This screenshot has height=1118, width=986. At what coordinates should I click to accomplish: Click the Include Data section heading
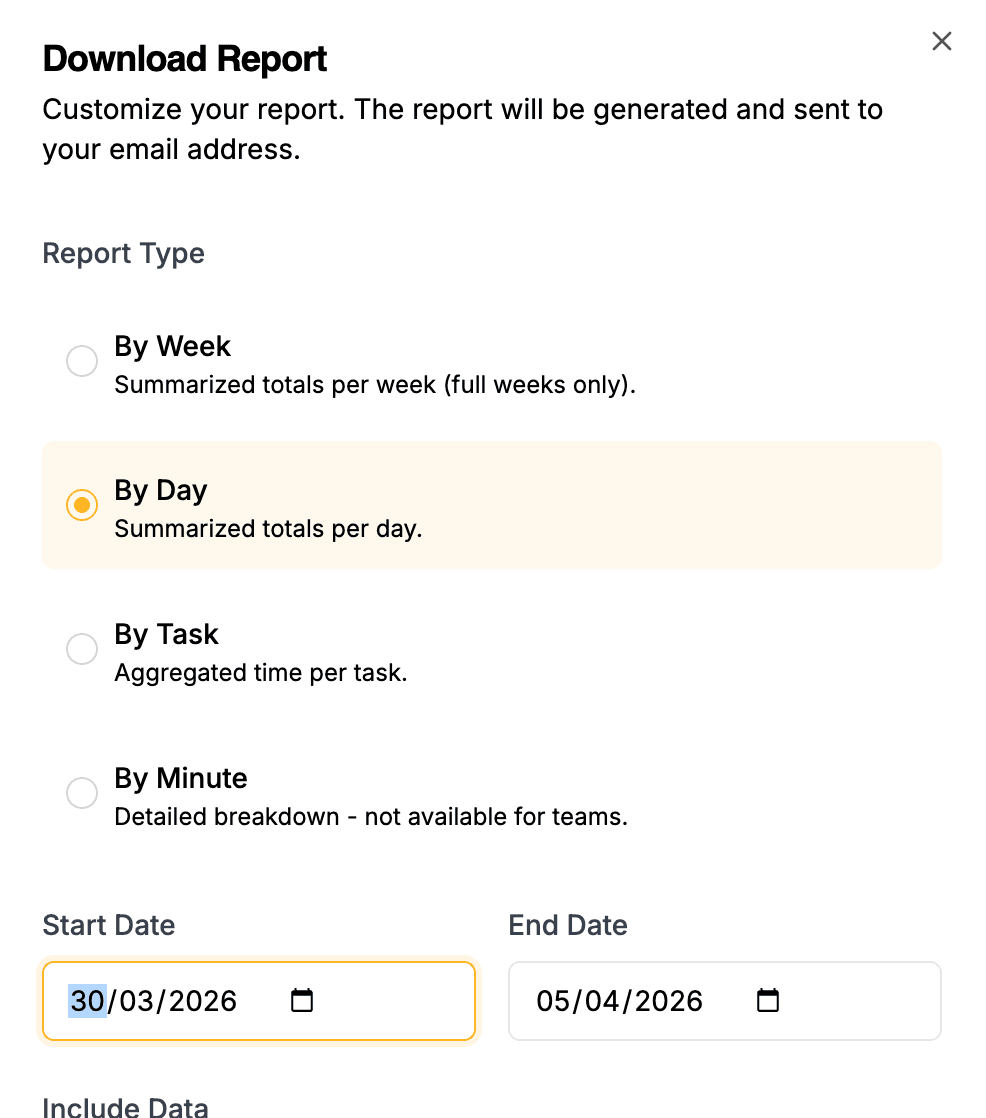(x=125, y=1107)
